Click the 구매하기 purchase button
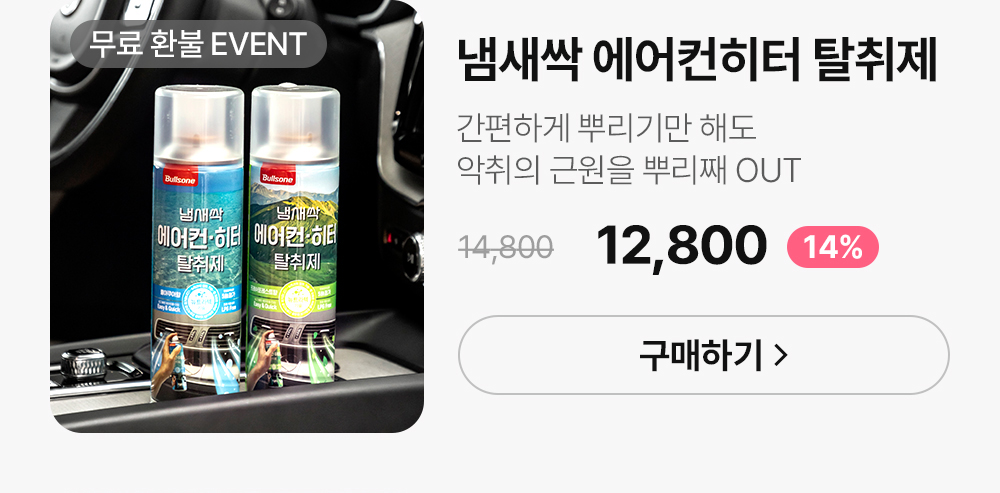Image resolution: width=1000 pixels, height=493 pixels. (x=703, y=355)
